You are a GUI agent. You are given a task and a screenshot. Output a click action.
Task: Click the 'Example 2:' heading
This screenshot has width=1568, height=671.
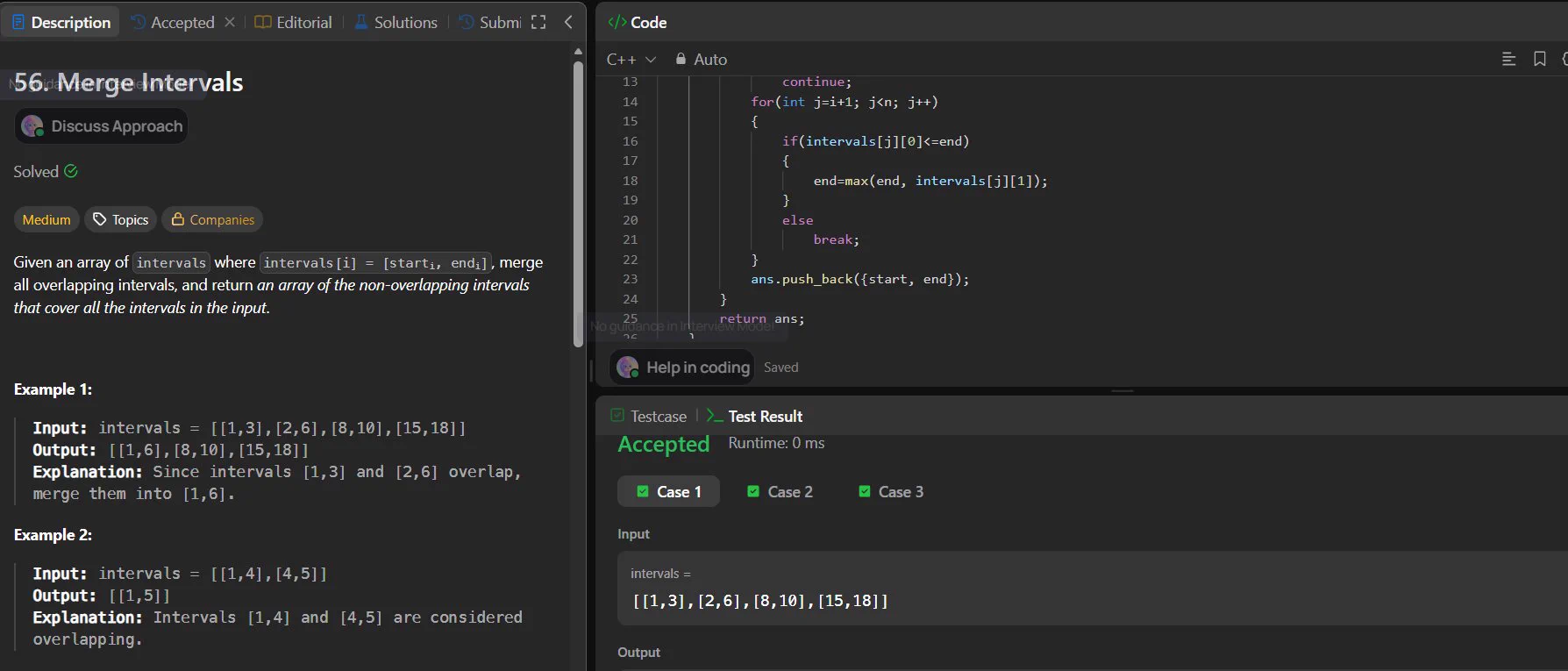pyautogui.click(x=53, y=535)
